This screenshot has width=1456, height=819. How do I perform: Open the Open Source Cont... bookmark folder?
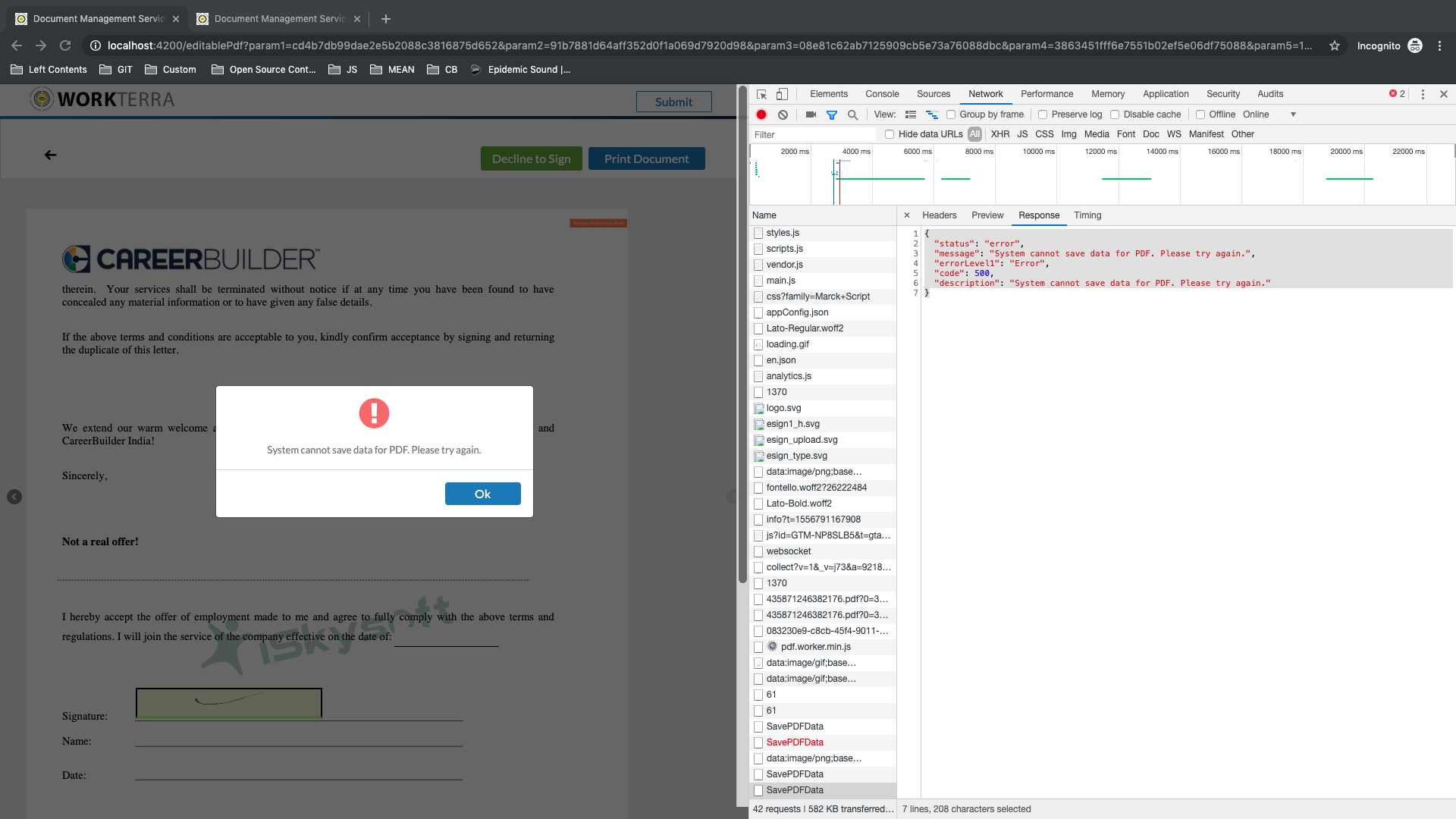tap(263, 69)
